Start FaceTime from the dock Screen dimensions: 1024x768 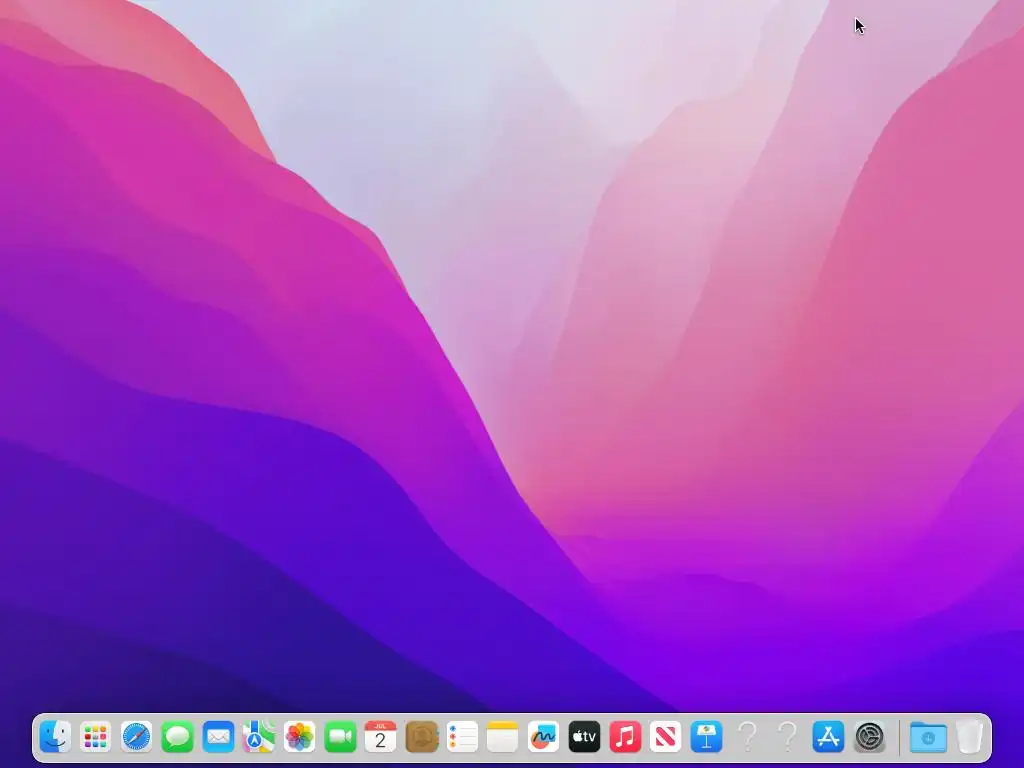tap(340, 737)
